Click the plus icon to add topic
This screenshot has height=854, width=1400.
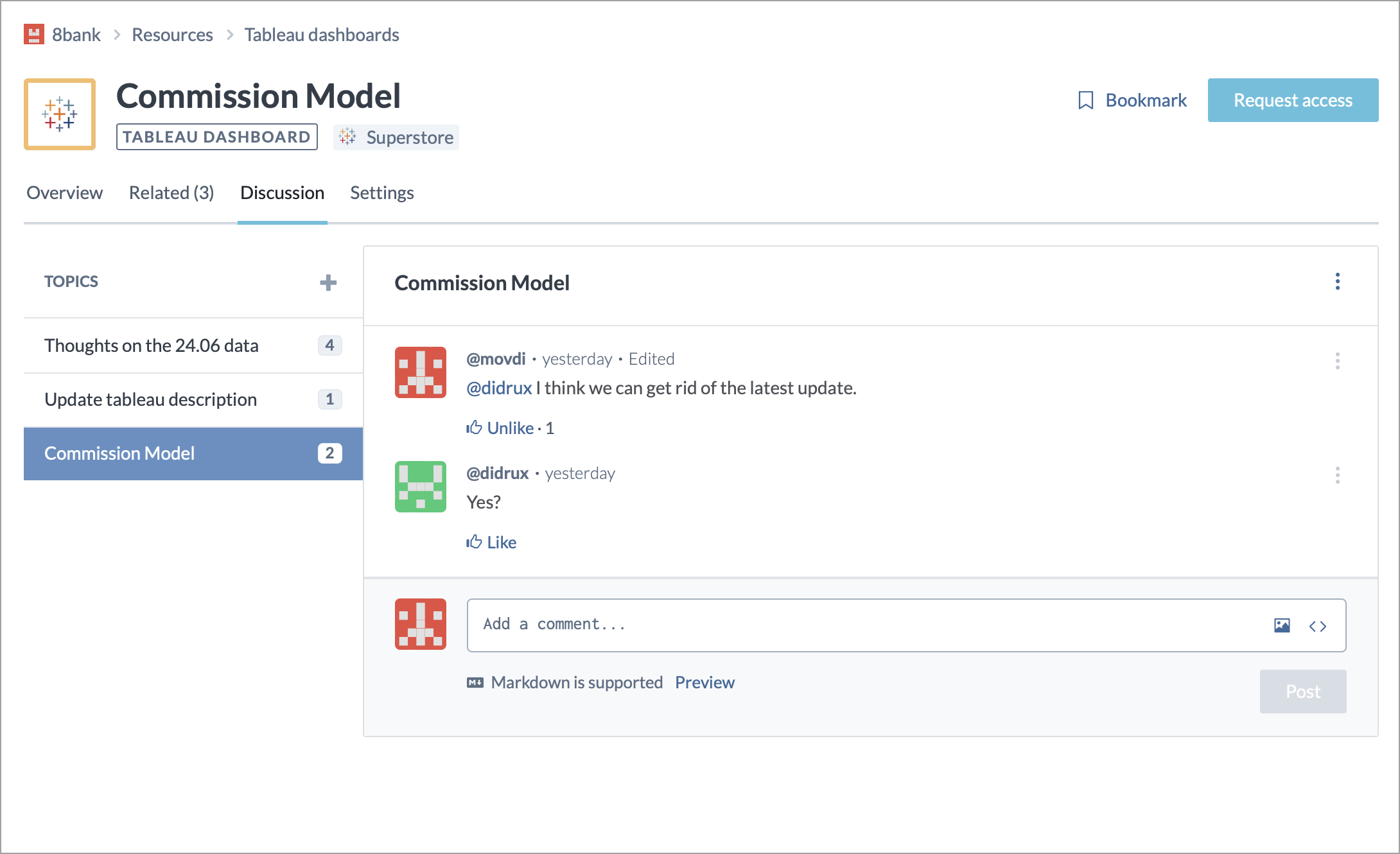coord(328,283)
